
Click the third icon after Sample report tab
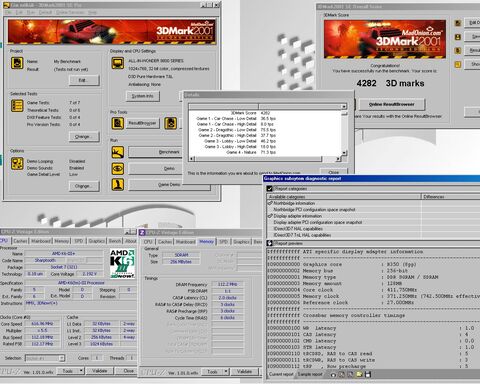point(350,375)
